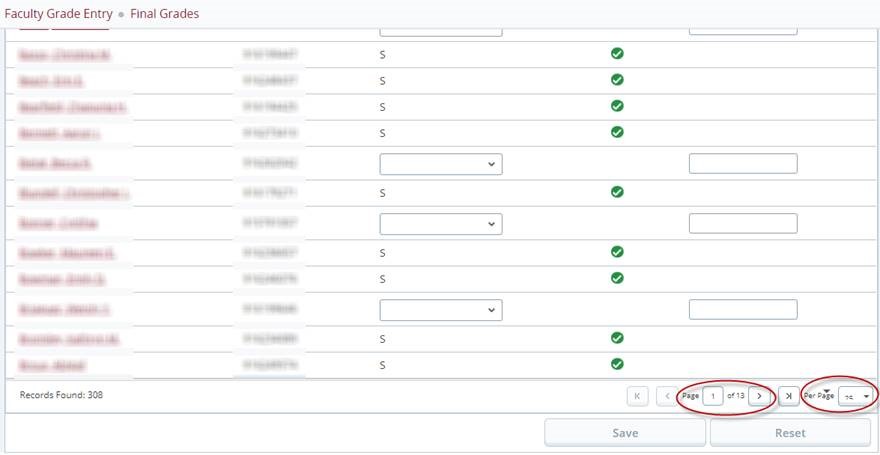Select the Final Grades breadcrumb
Viewport: 880px width, 455px height.
coord(164,14)
